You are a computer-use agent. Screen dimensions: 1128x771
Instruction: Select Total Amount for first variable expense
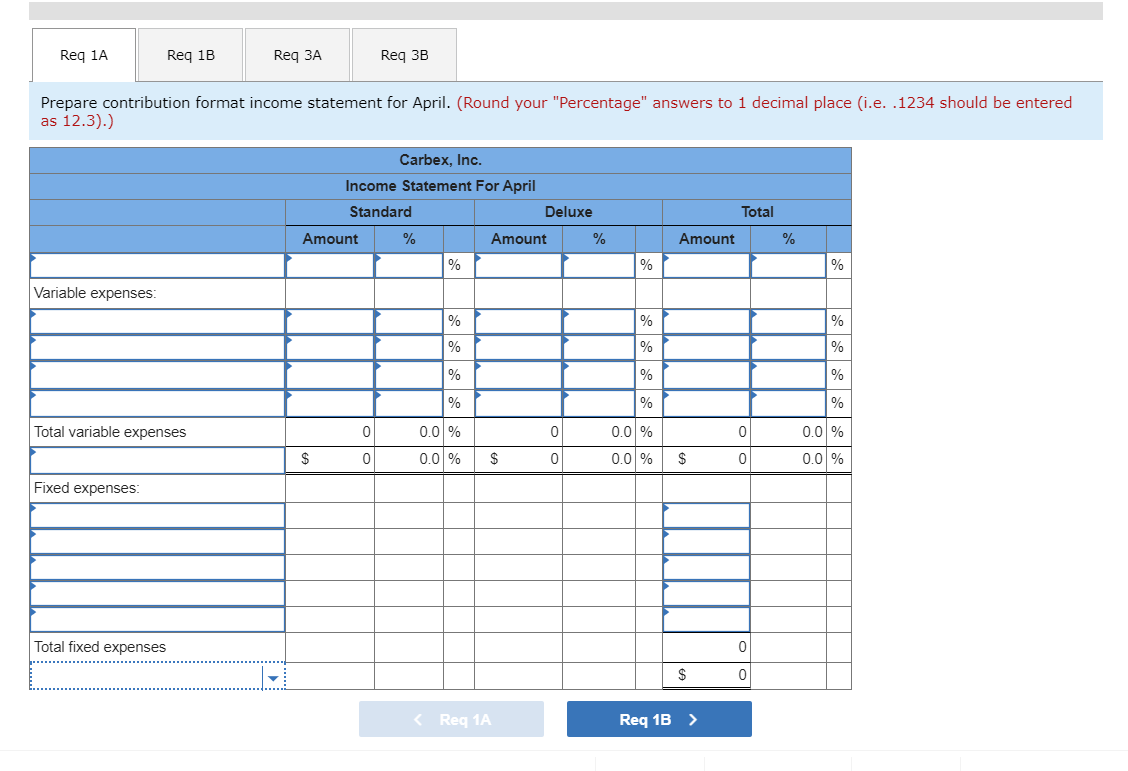(706, 321)
